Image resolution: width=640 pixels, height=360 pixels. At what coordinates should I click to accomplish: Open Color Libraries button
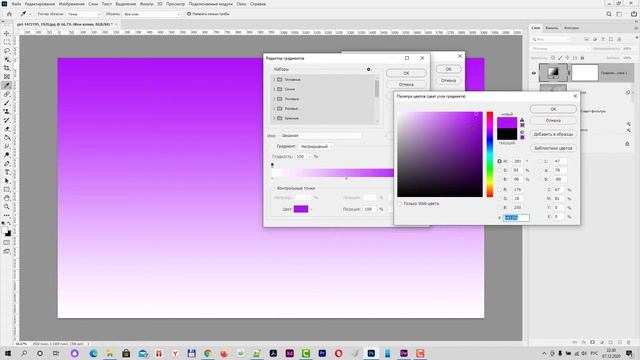[x=553, y=148]
